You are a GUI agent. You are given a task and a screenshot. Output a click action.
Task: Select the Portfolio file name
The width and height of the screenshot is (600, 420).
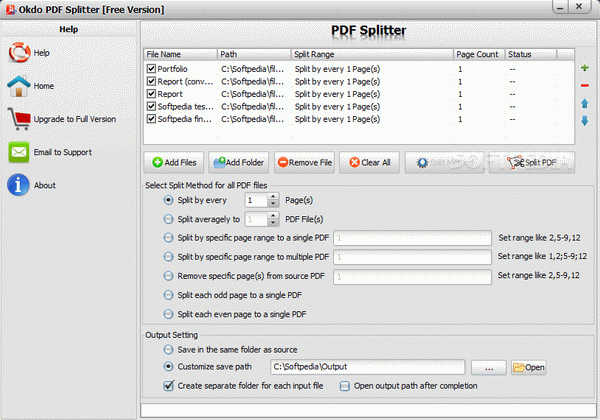click(x=173, y=69)
